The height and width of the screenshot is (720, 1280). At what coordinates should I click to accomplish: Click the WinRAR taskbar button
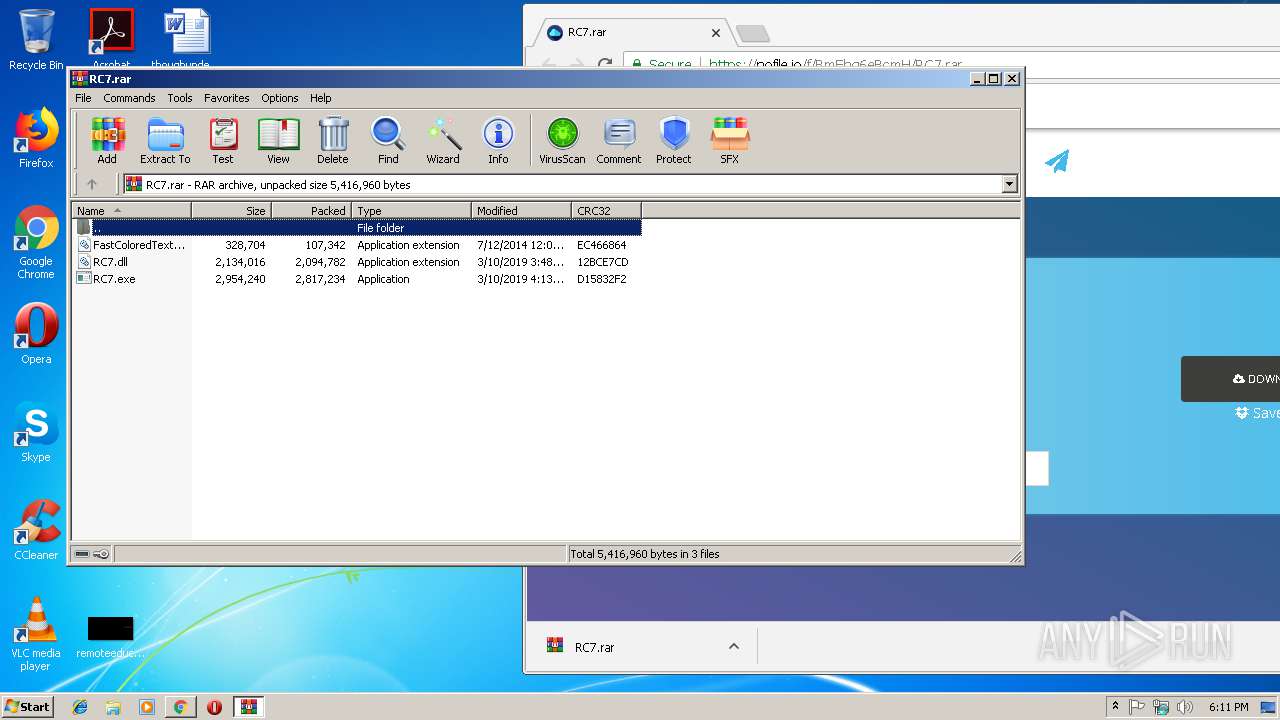[x=248, y=707]
